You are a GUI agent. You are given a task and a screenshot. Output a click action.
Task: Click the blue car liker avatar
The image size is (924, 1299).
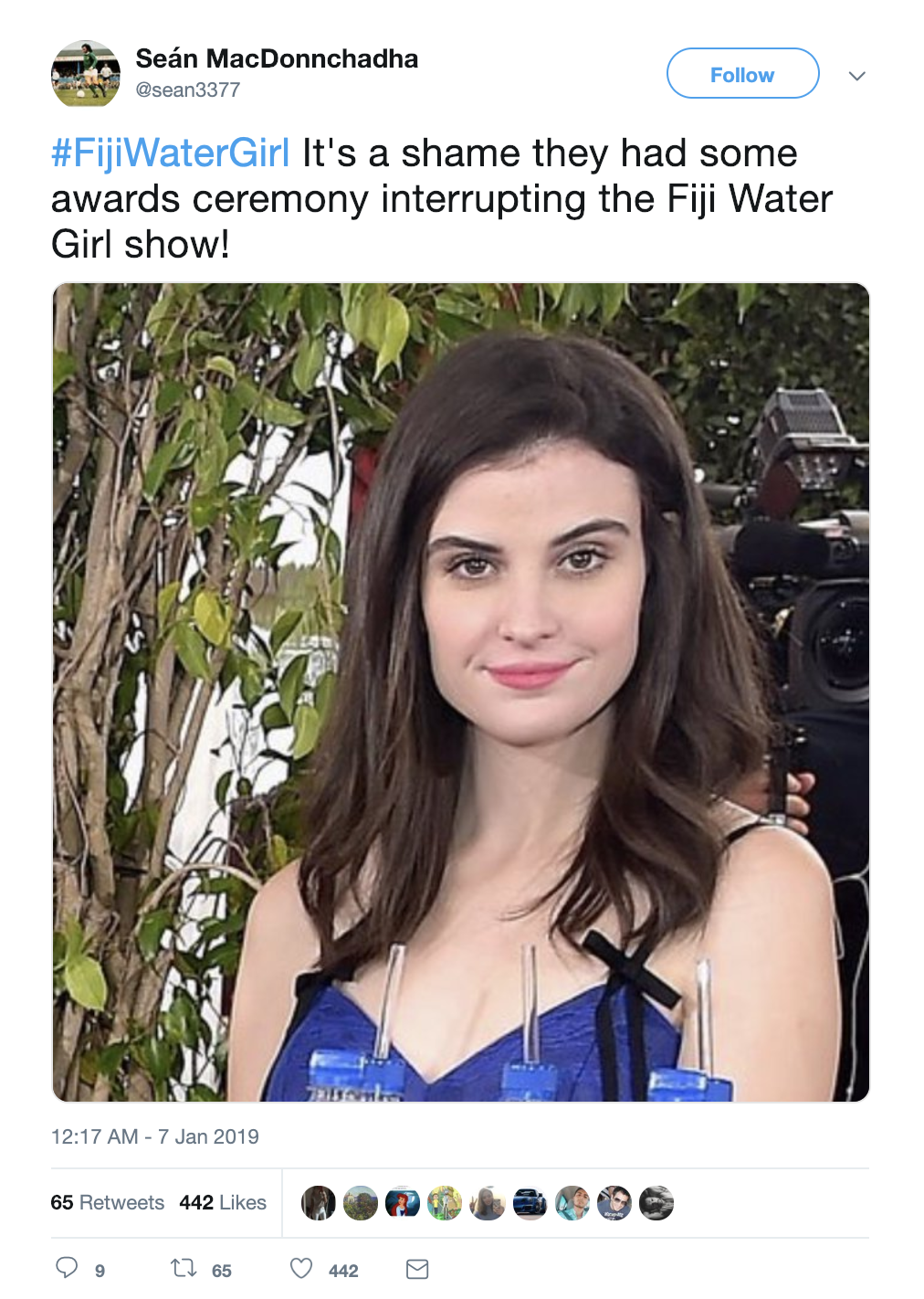530,1203
